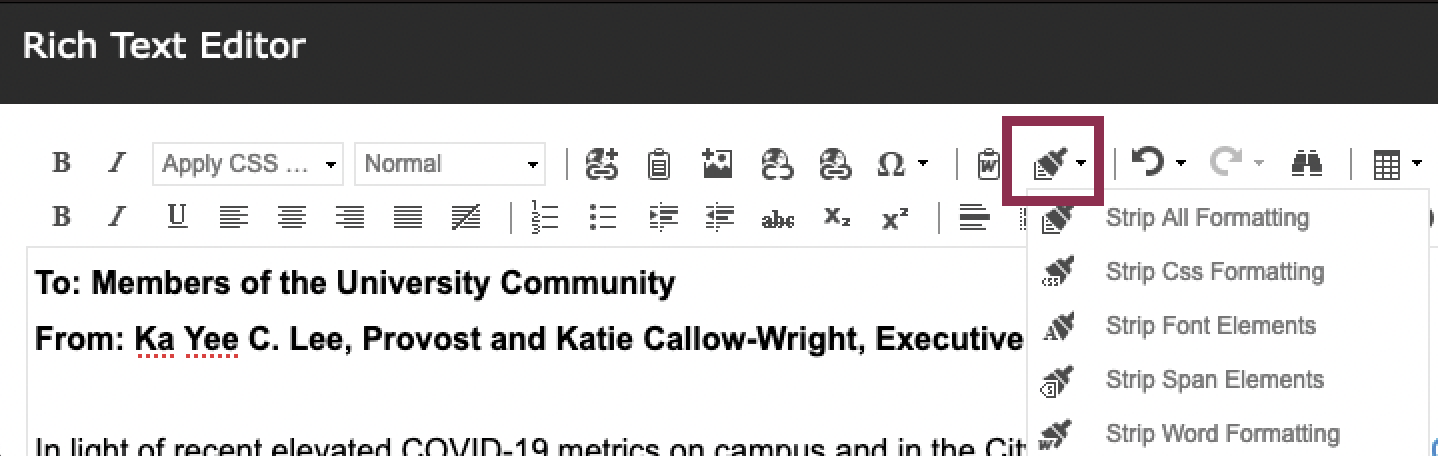Open the Apply CSS Class dropdown
The image size is (1438, 456).
247,164
